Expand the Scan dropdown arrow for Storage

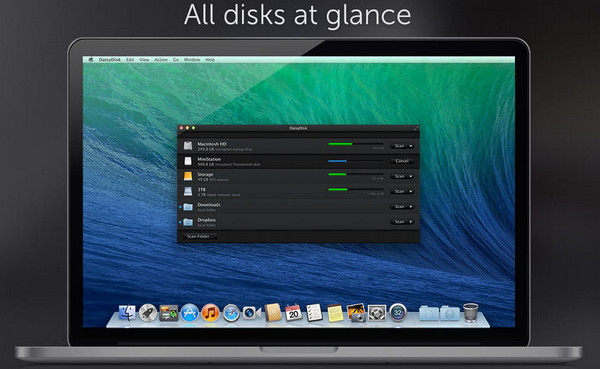pos(411,176)
